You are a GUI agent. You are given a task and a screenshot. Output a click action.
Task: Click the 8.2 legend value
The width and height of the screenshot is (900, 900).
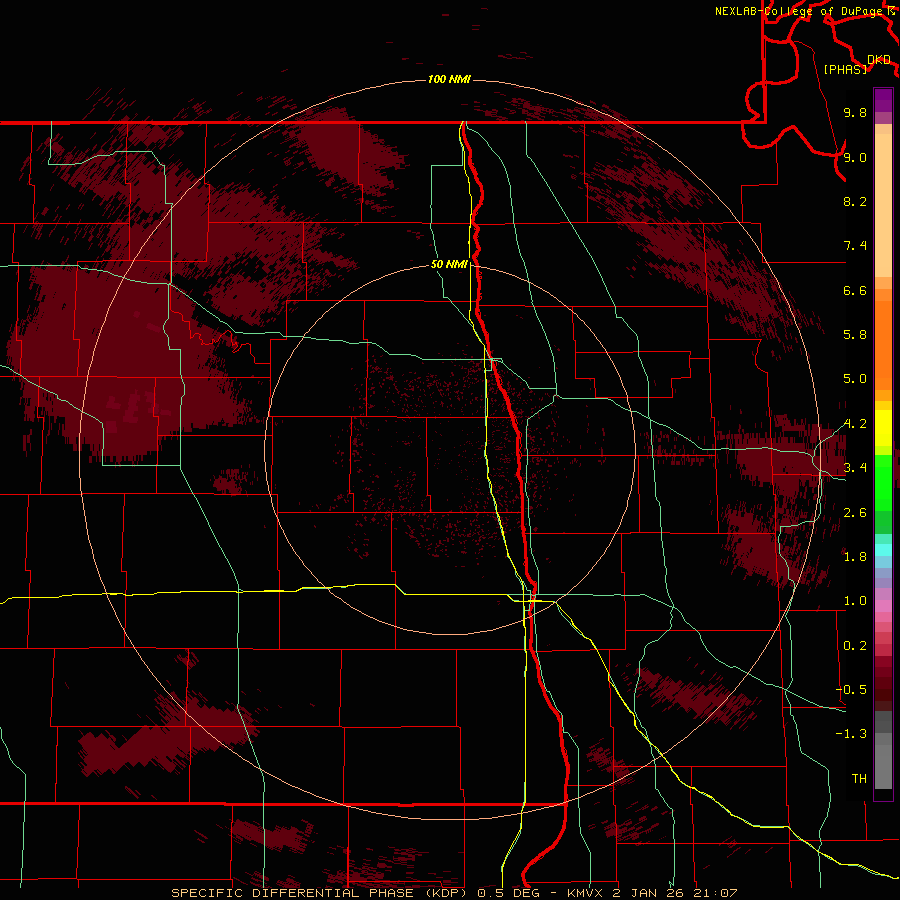855,201
